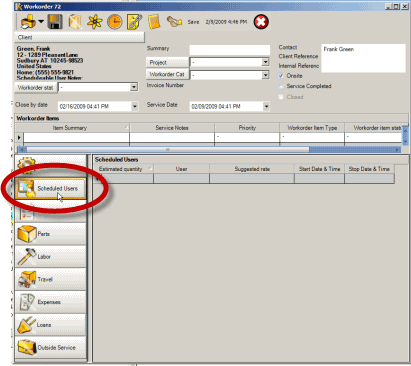
Task: Open the Close by date picker dropdown
Action: (135, 107)
